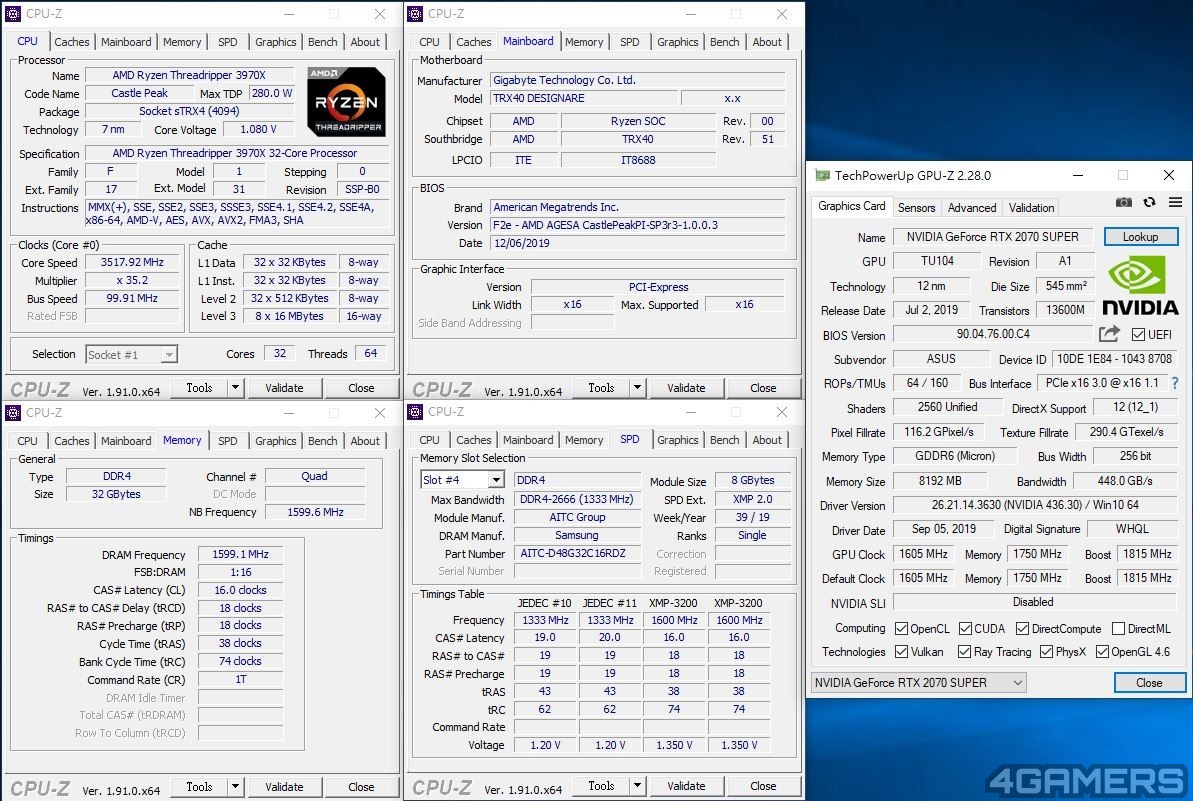Click the app icon of the CPU-Z window with the SPD tab selected

415,412
